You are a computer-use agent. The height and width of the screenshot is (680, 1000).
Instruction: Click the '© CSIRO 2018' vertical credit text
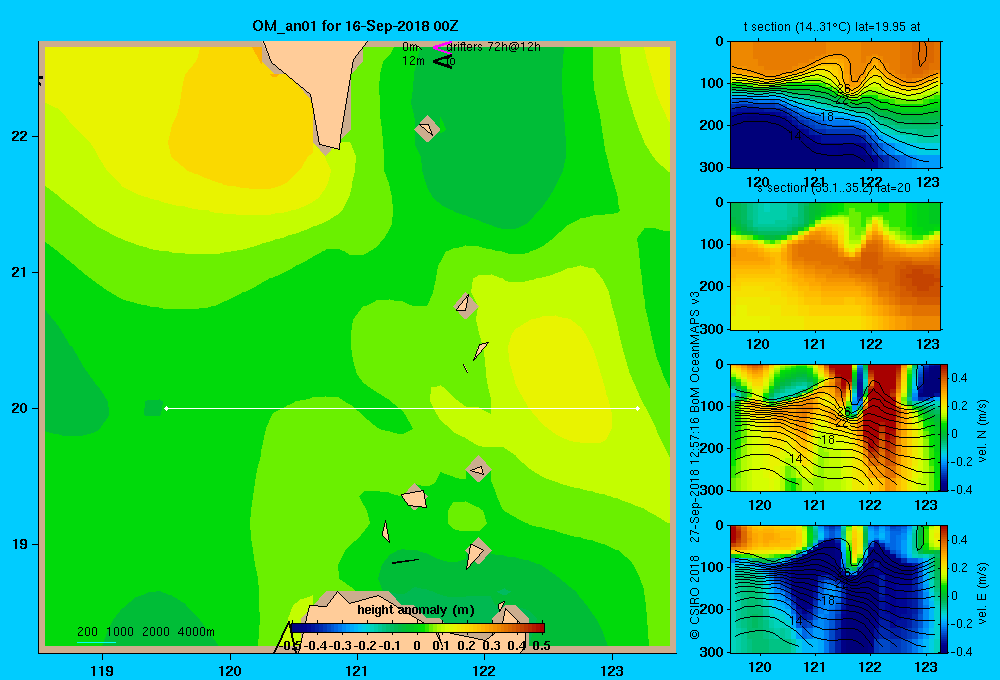pos(695,597)
